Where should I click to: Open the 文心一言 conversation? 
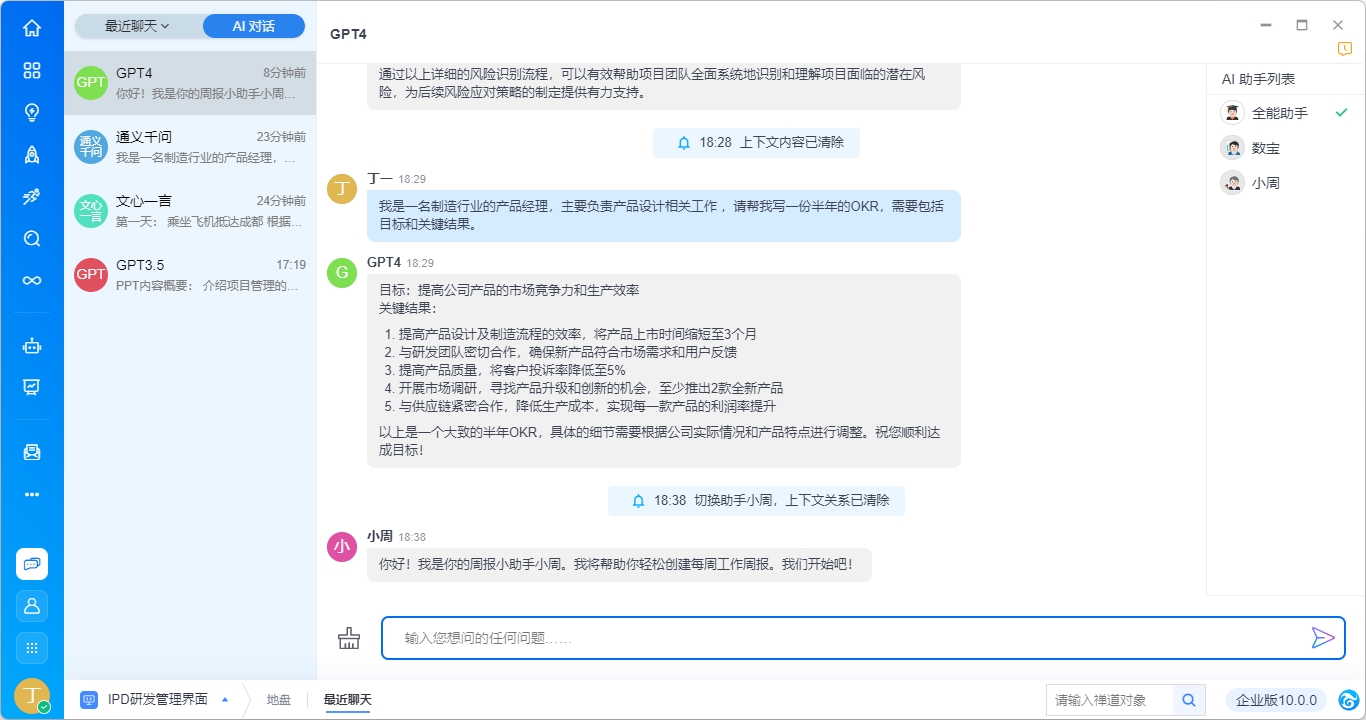(190, 211)
